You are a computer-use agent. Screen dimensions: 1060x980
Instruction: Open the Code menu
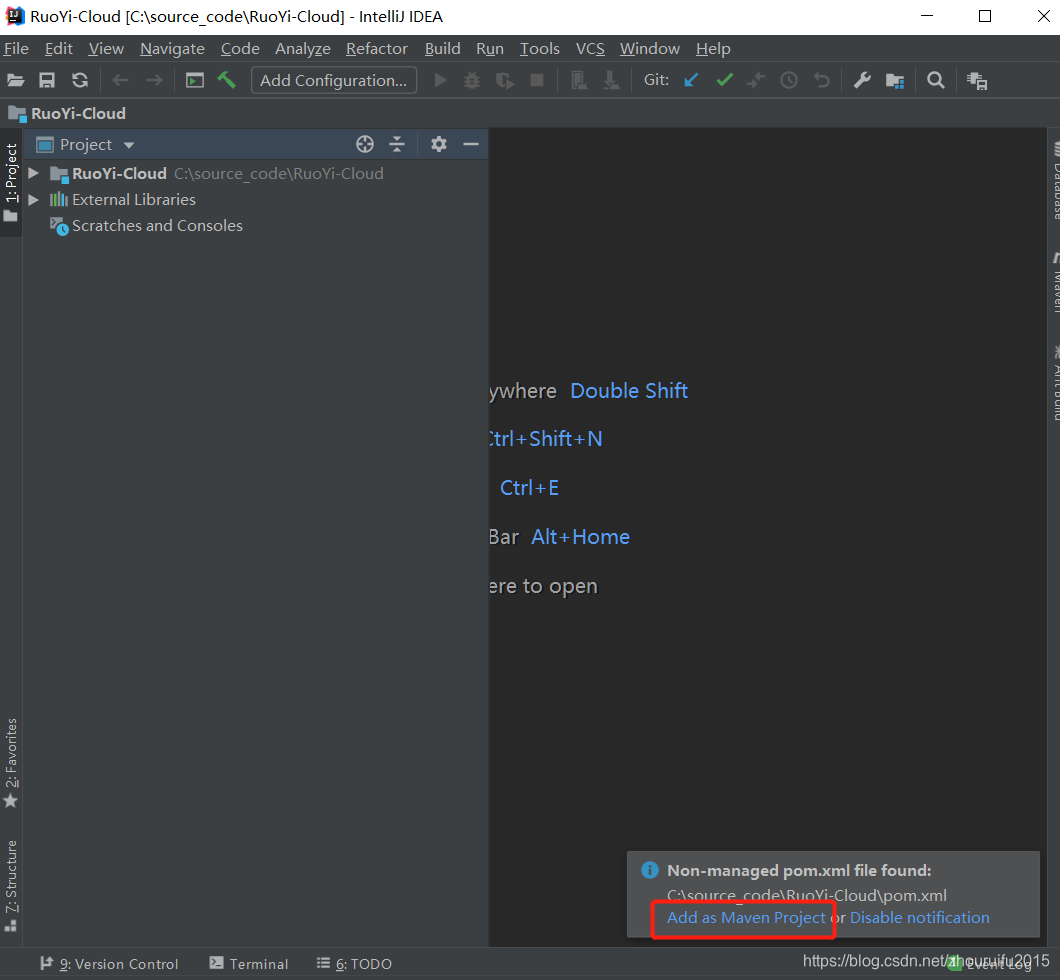pos(240,49)
